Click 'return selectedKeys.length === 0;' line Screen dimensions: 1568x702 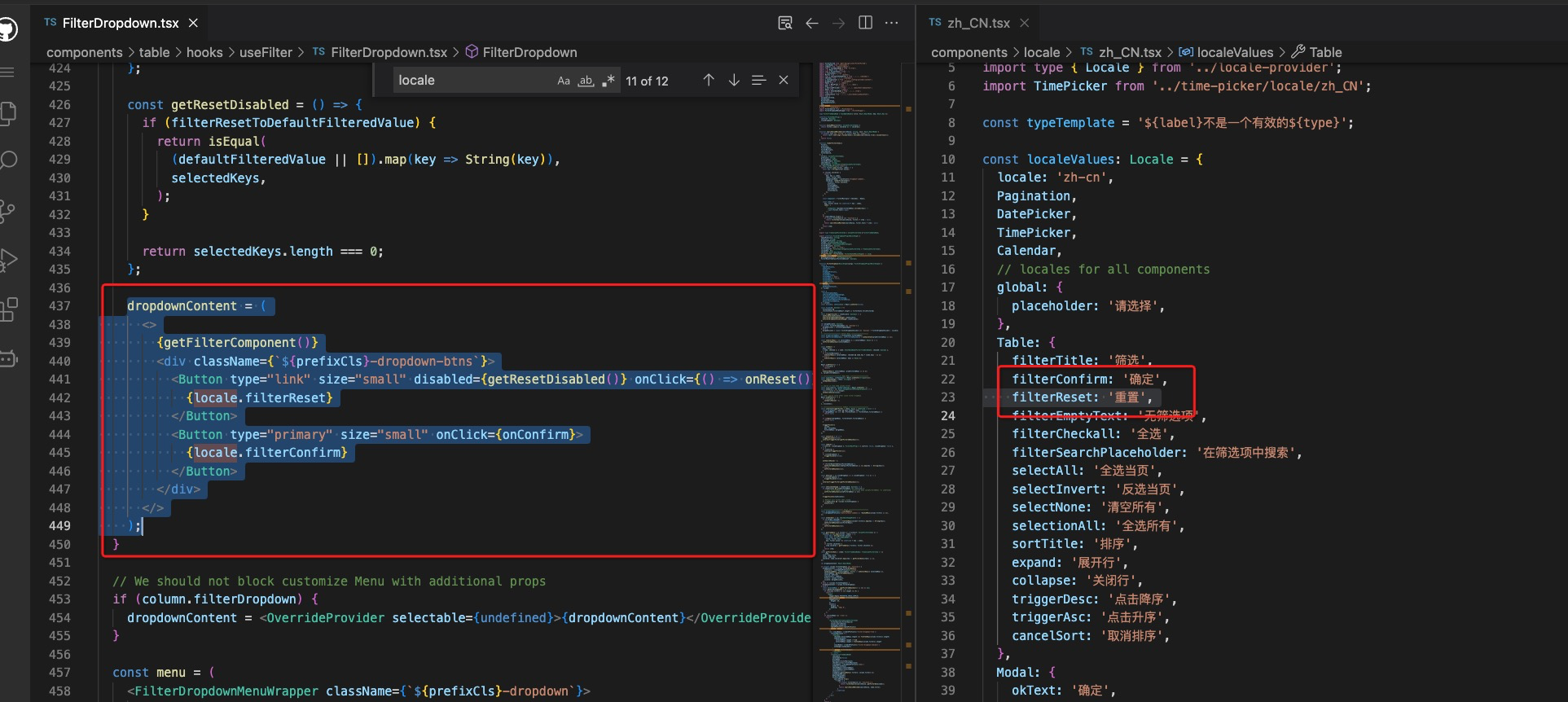263,252
